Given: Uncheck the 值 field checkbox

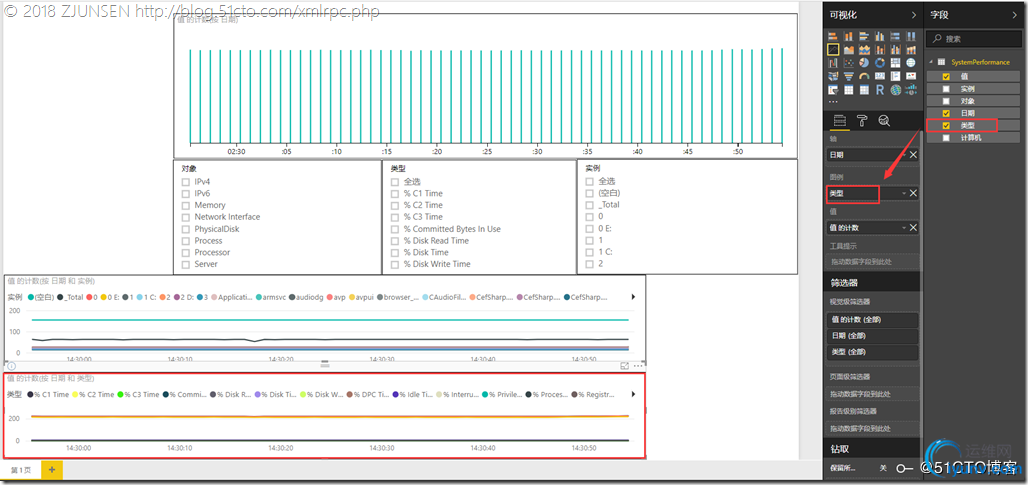Looking at the screenshot, I should (x=945, y=76).
